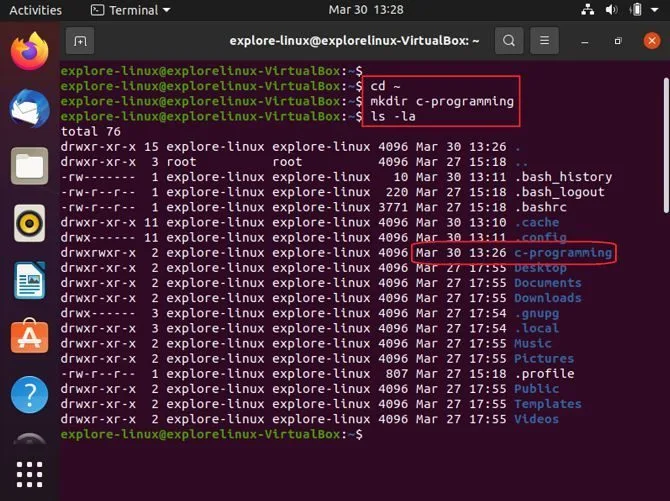The height and width of the screenshot is (501, 670).
Task: Click the volume speaker icon in top bar
Action: tap(611, 10)
